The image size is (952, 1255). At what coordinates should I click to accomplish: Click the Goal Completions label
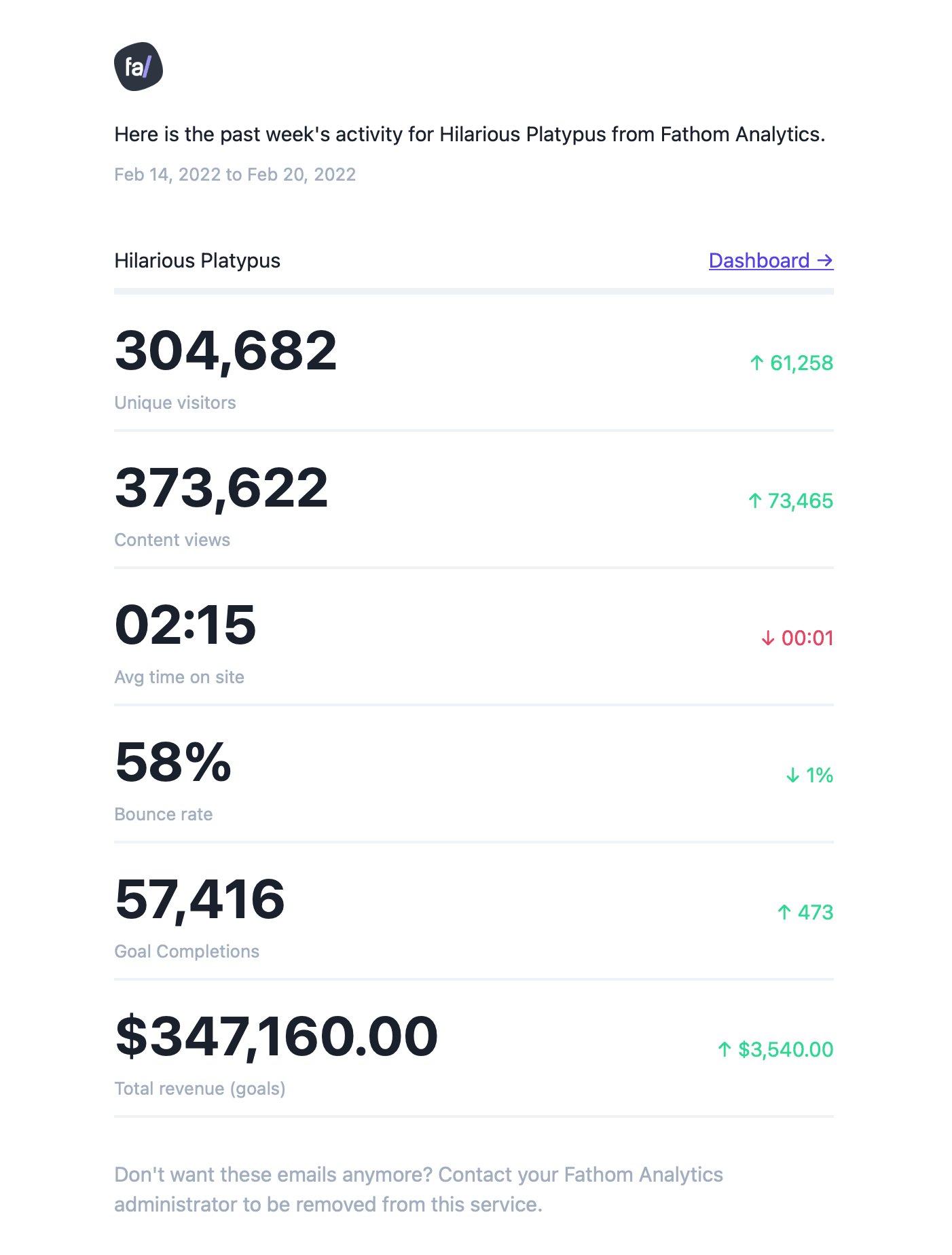187,951
